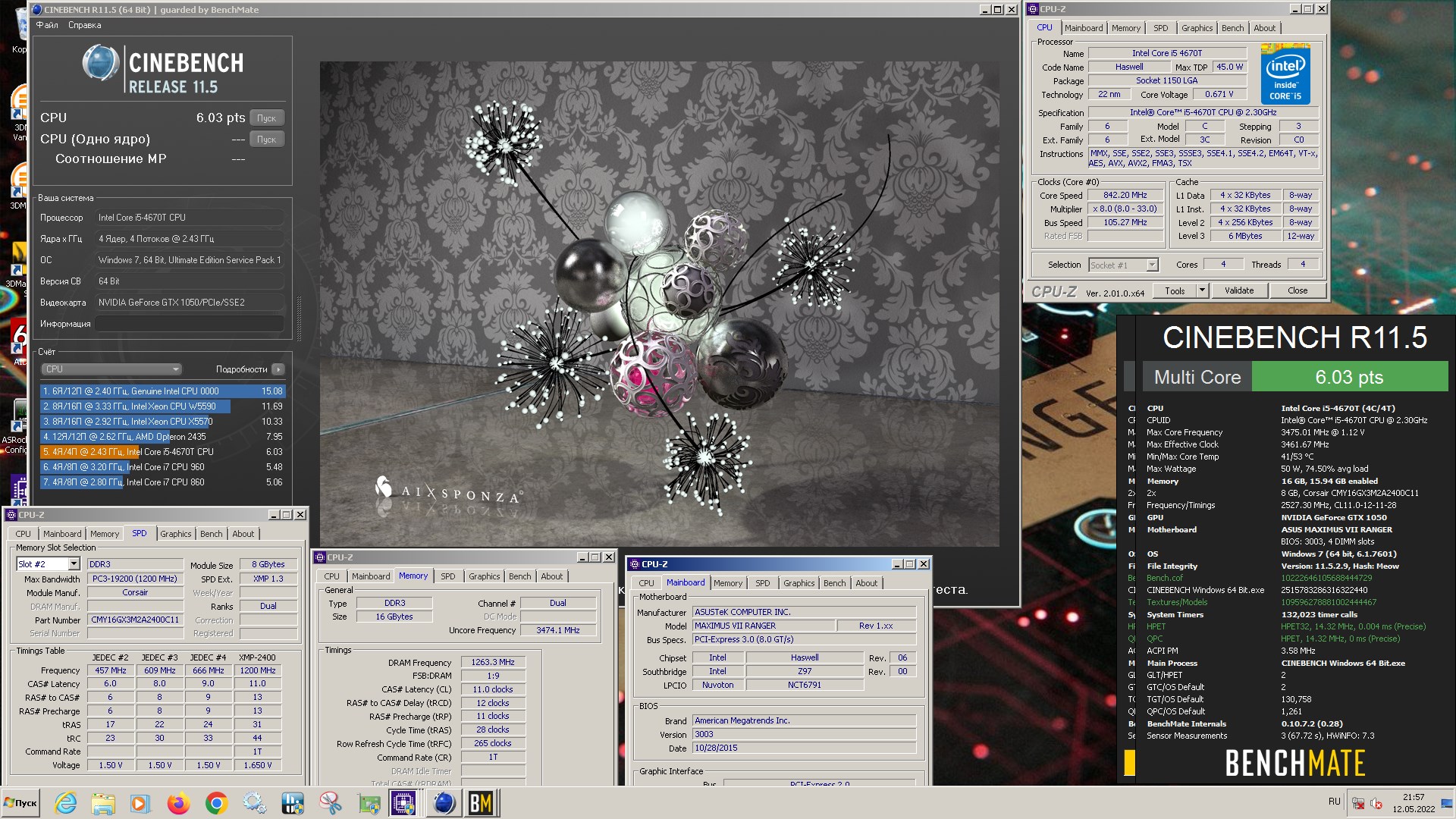Switch to CPU-Z via its purple taskbar icon
This screenshot has width=1456, height=819.
[403, 802]
